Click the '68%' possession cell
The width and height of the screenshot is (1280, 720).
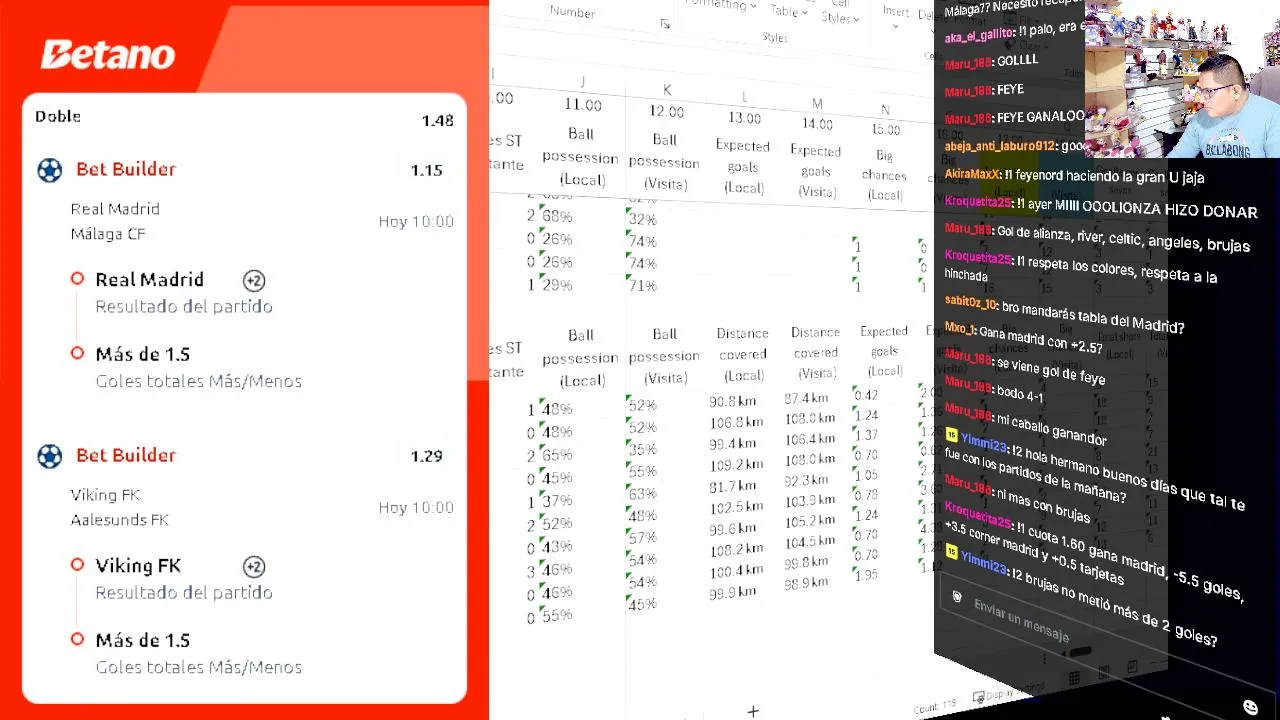[556, 217]
